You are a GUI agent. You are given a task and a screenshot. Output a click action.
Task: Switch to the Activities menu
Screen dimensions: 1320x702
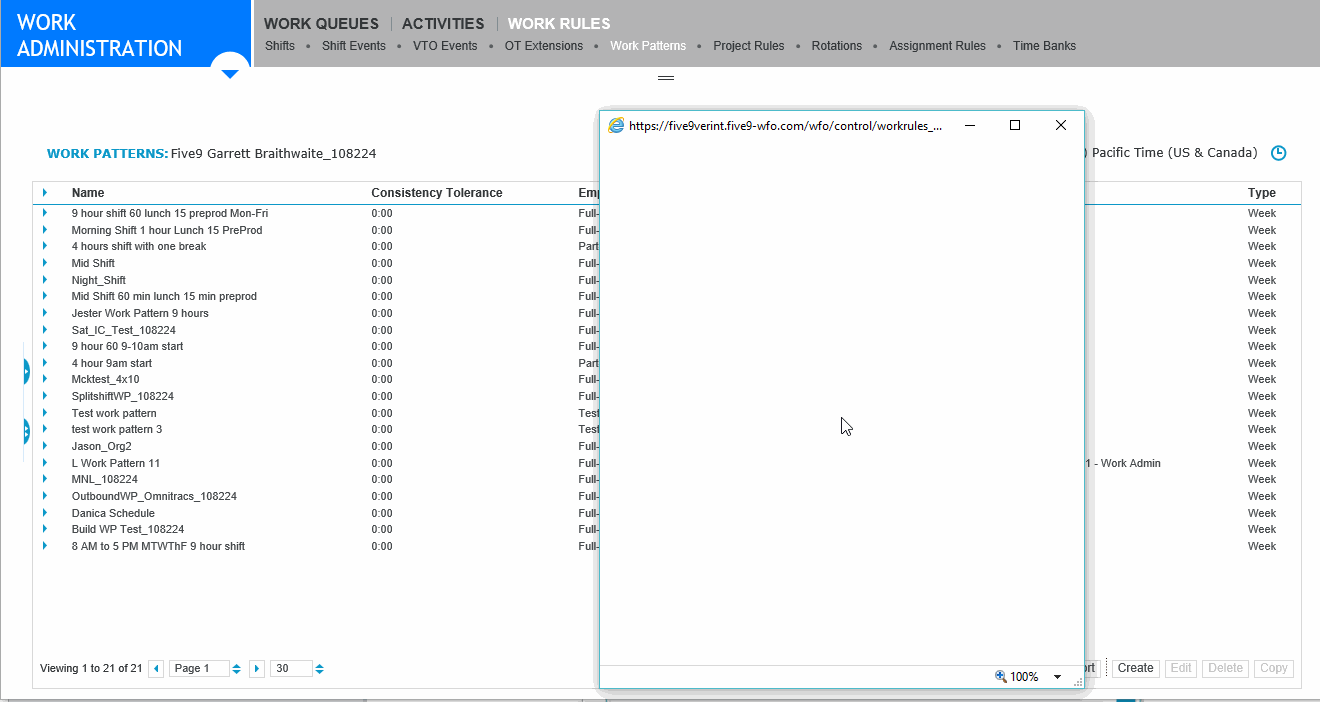click(x=443, y=24)
